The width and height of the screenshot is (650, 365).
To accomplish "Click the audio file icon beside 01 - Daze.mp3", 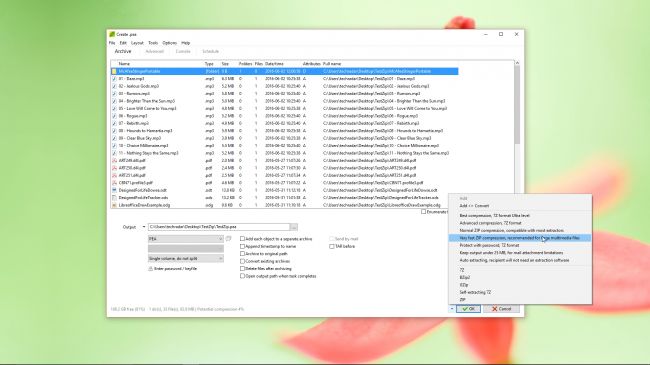I will (114, 79).
